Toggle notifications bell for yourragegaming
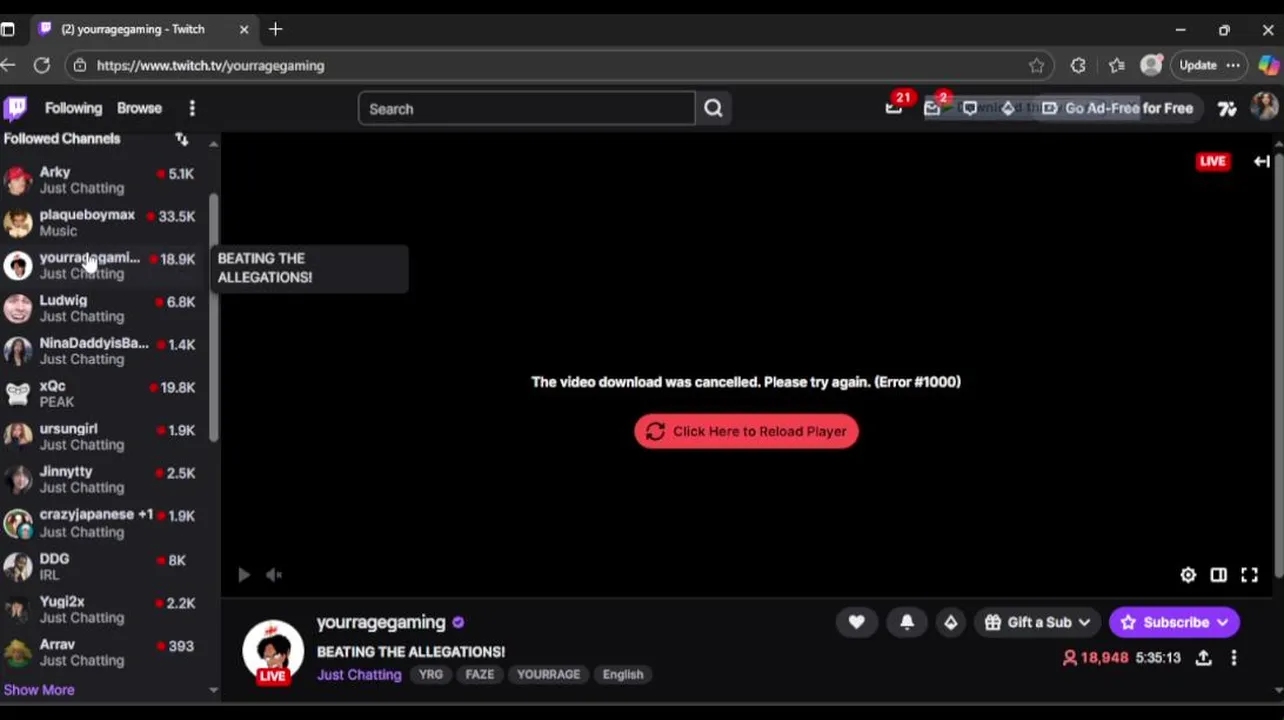 tap(907, 622)
